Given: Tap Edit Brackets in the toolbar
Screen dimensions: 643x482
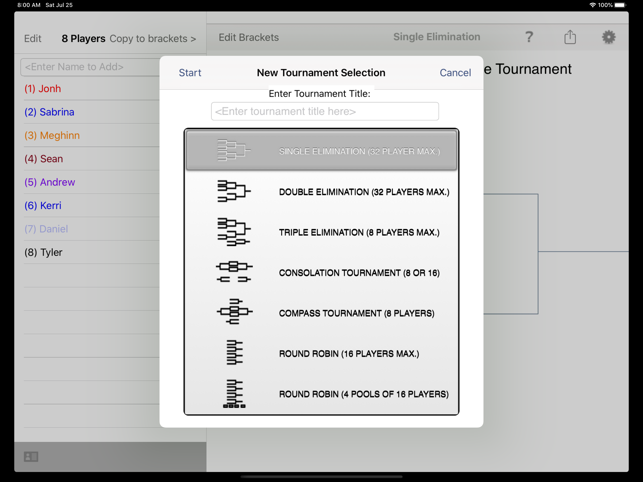Looking at the screenshot, I should click(249, 38).
